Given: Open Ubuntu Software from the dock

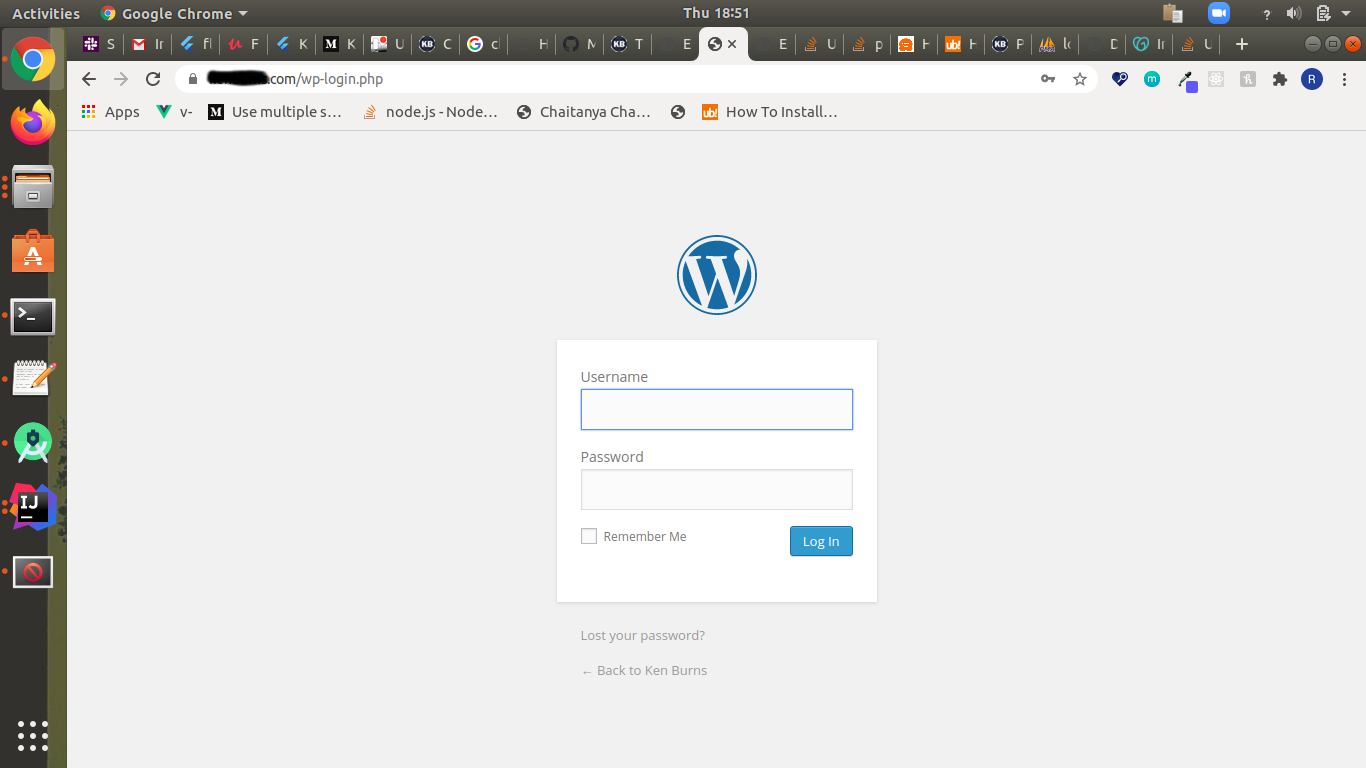Looking at the screenshot, I should pos(33,251).
